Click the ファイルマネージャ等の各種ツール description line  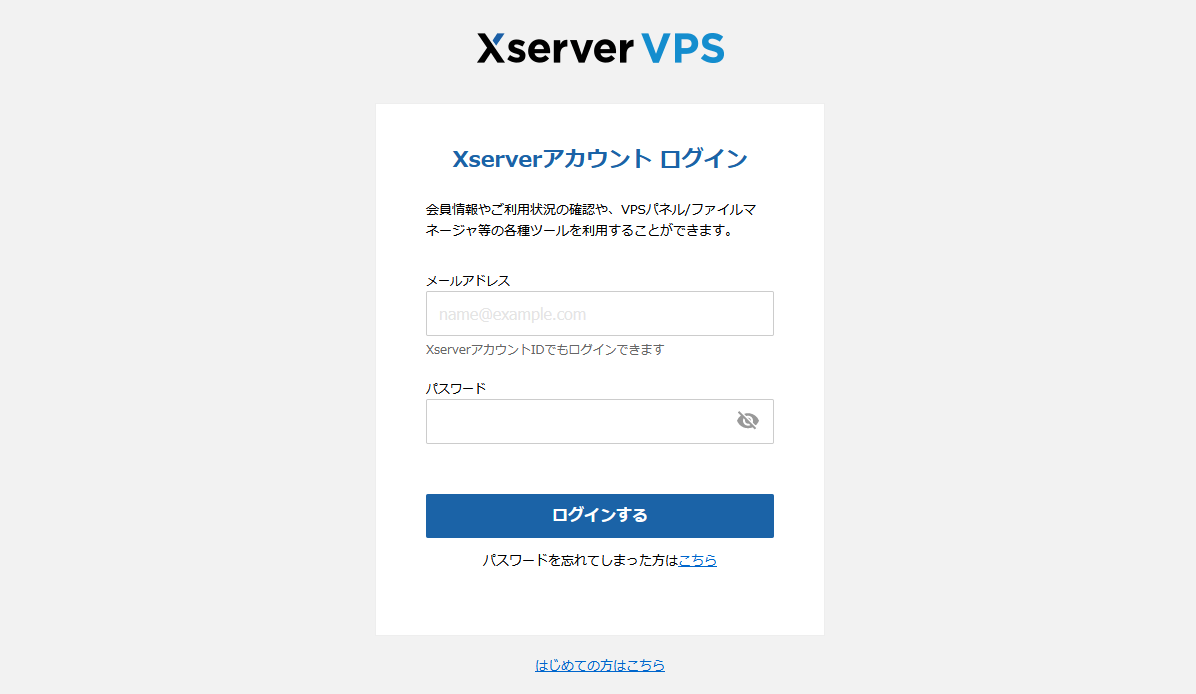[x=580, y=230]
